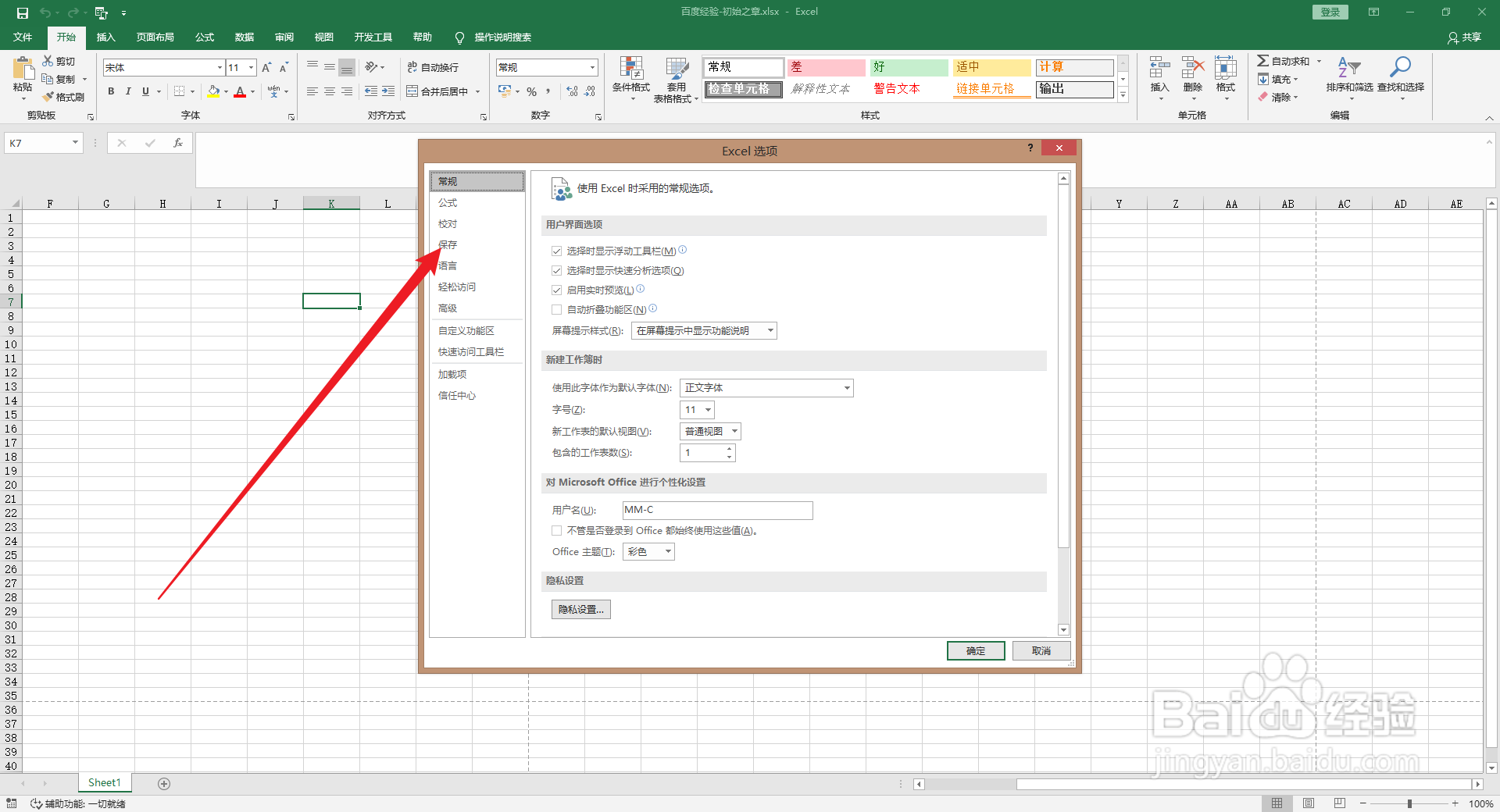Click the insert function fx icon

point(178,143)
